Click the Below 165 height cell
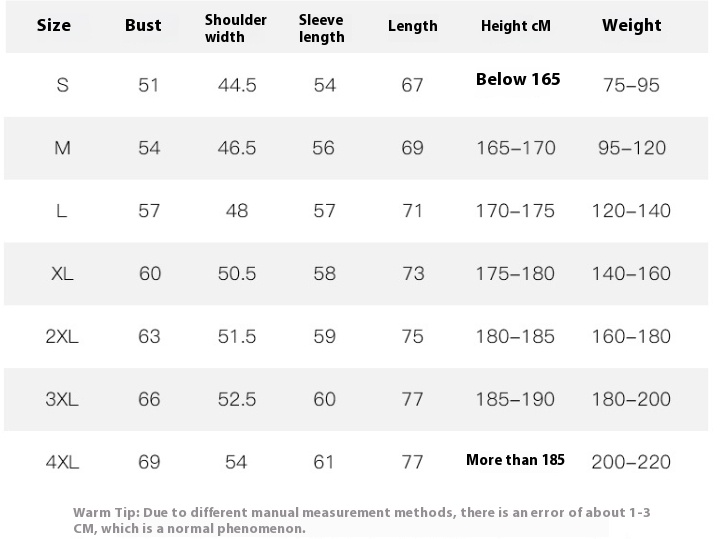The image size is (726, 539). tap(518, 79)
